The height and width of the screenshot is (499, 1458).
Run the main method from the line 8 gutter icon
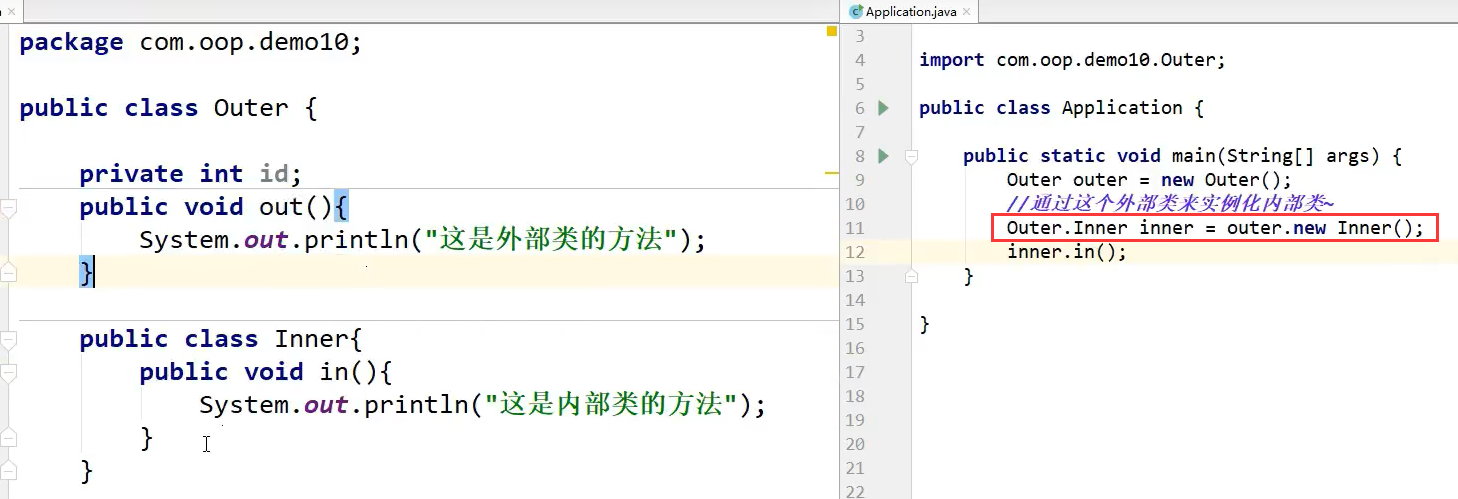883,156
